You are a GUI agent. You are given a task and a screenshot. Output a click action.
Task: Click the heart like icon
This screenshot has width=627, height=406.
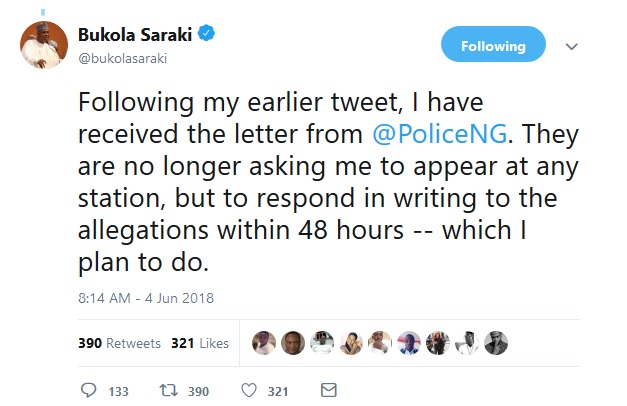(248, 390)
